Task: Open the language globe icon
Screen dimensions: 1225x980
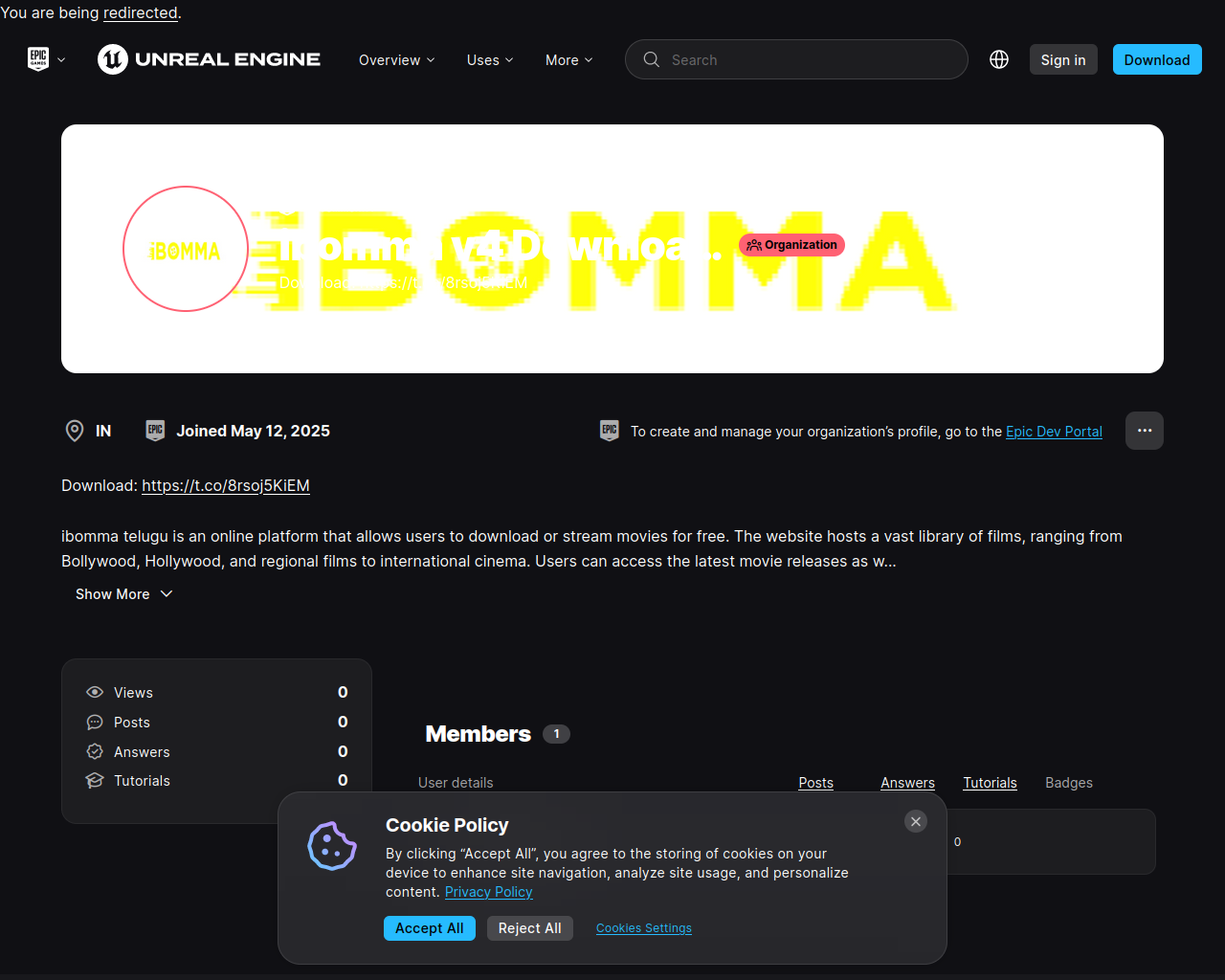Action: [999, 59]
